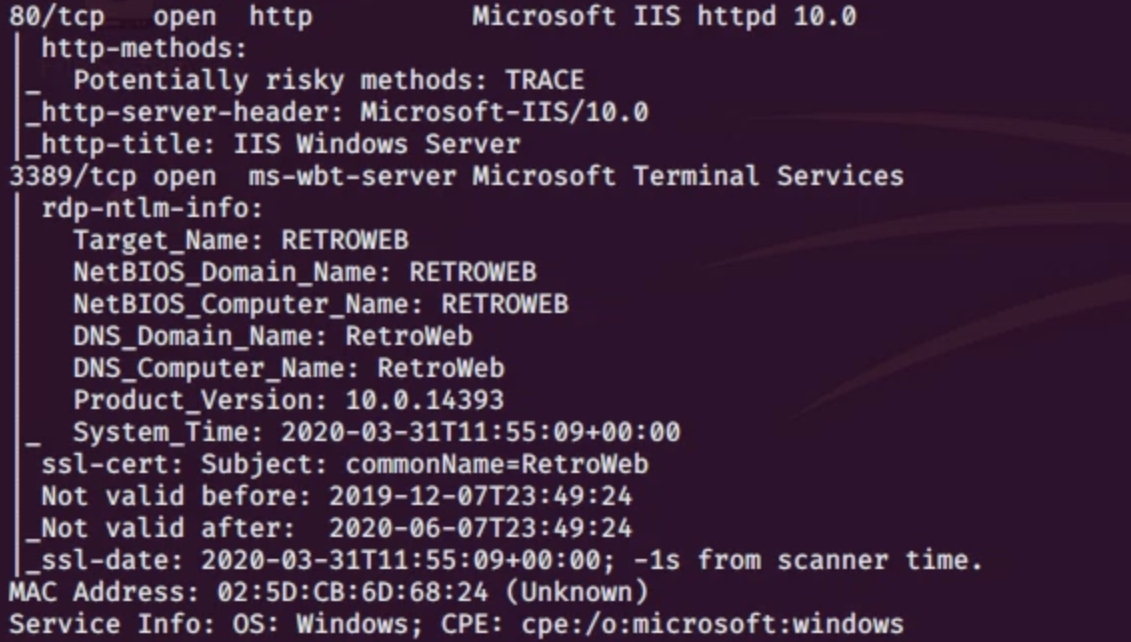Click the 80/tcp port line
Viewport: 1131px width, 642px height.
pyautogui.click(x=56, y=16)
